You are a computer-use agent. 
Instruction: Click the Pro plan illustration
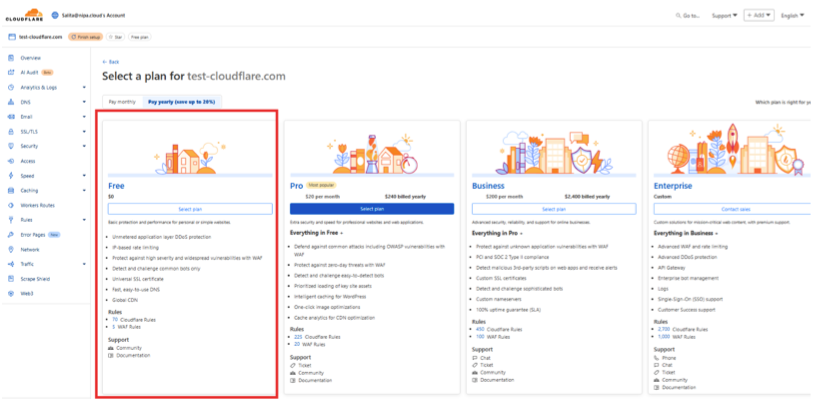372,154
